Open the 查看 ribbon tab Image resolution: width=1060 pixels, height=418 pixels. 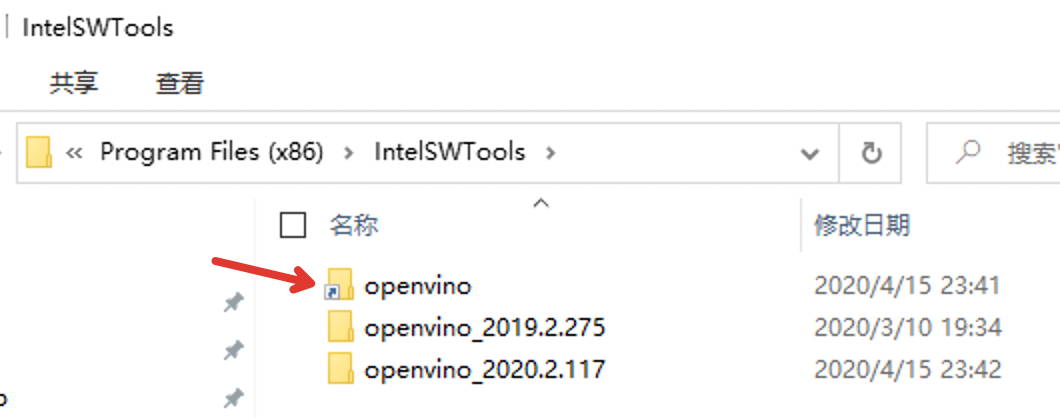pyautogui.click(x=180, y=83)
